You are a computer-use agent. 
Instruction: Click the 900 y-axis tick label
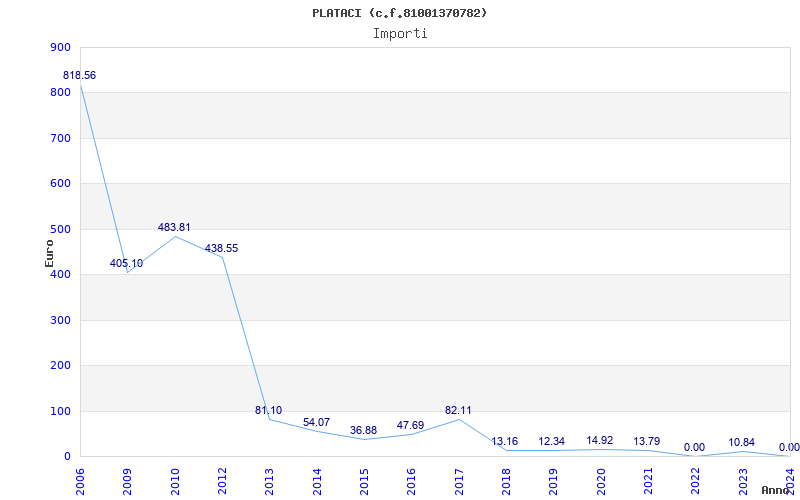(60, 47)
